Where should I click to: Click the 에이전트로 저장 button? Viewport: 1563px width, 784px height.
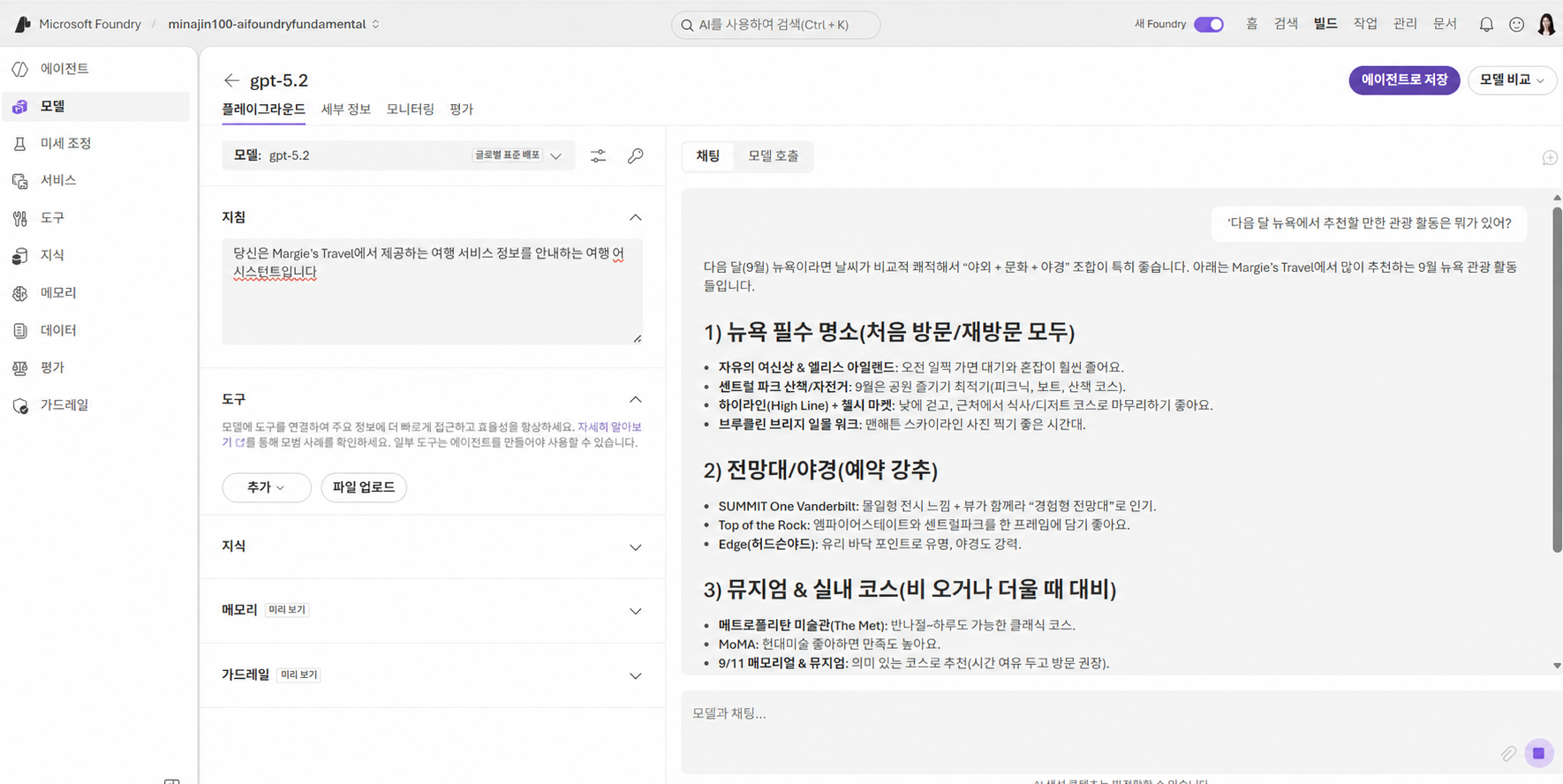(x=1404, y=79)
